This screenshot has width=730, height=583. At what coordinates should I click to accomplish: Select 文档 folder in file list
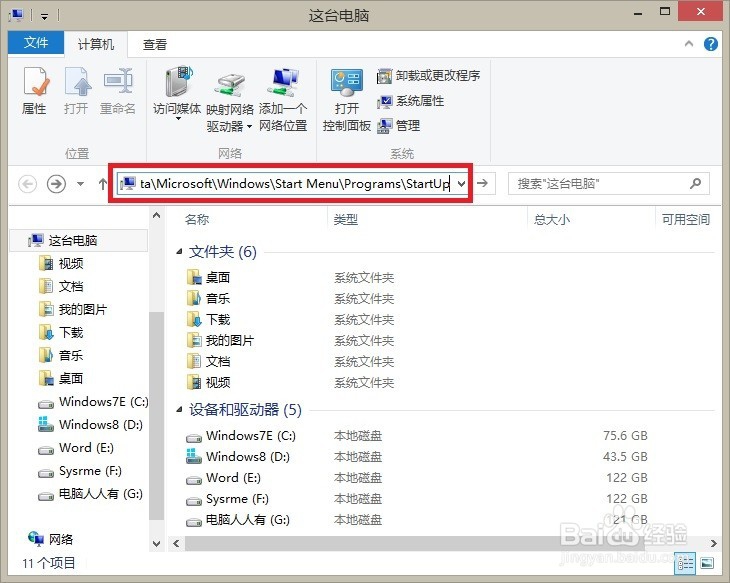(x=209, y=362)
